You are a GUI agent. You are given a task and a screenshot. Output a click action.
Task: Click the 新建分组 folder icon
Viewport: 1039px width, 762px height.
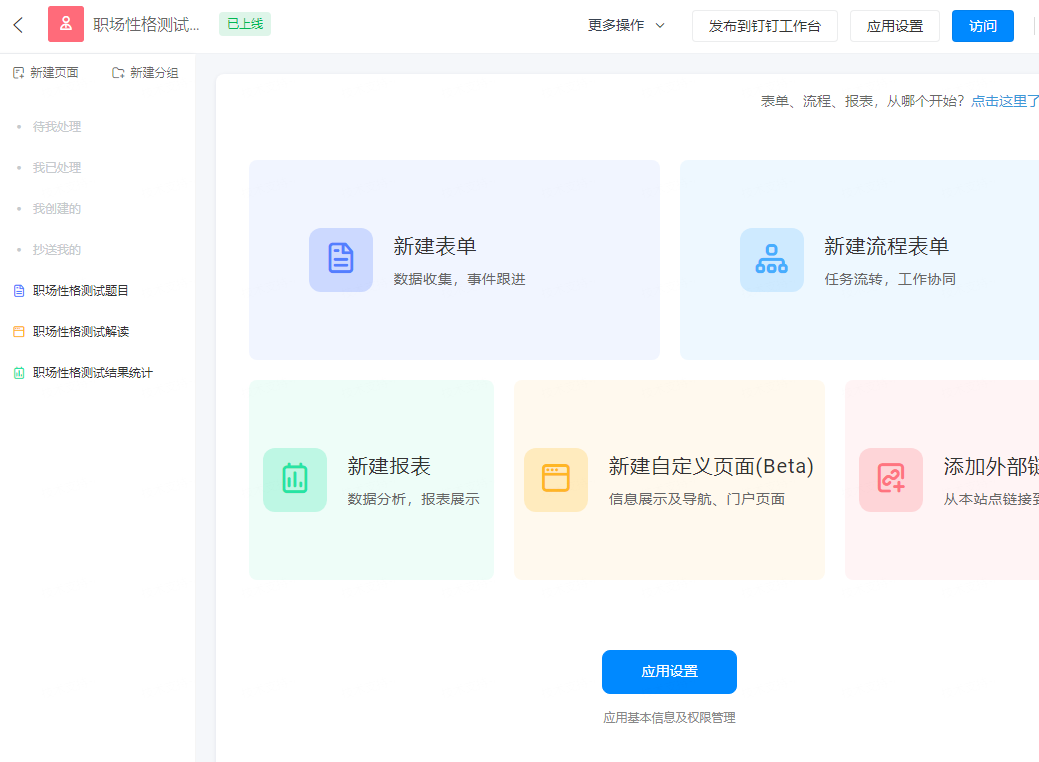(118, 73)
